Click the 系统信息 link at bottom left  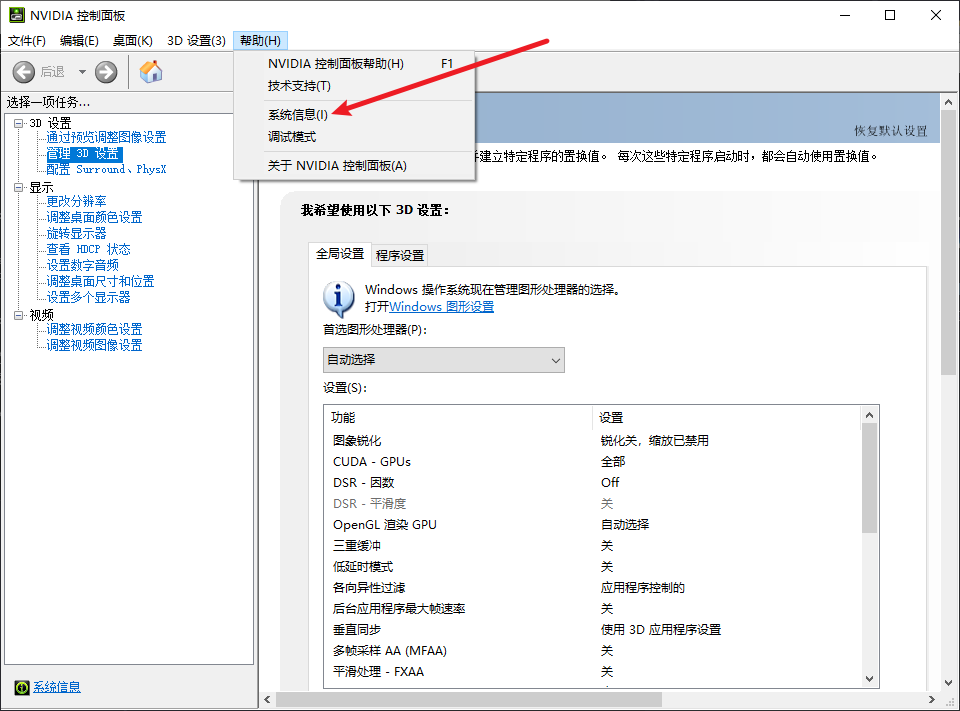click(56, 687)
